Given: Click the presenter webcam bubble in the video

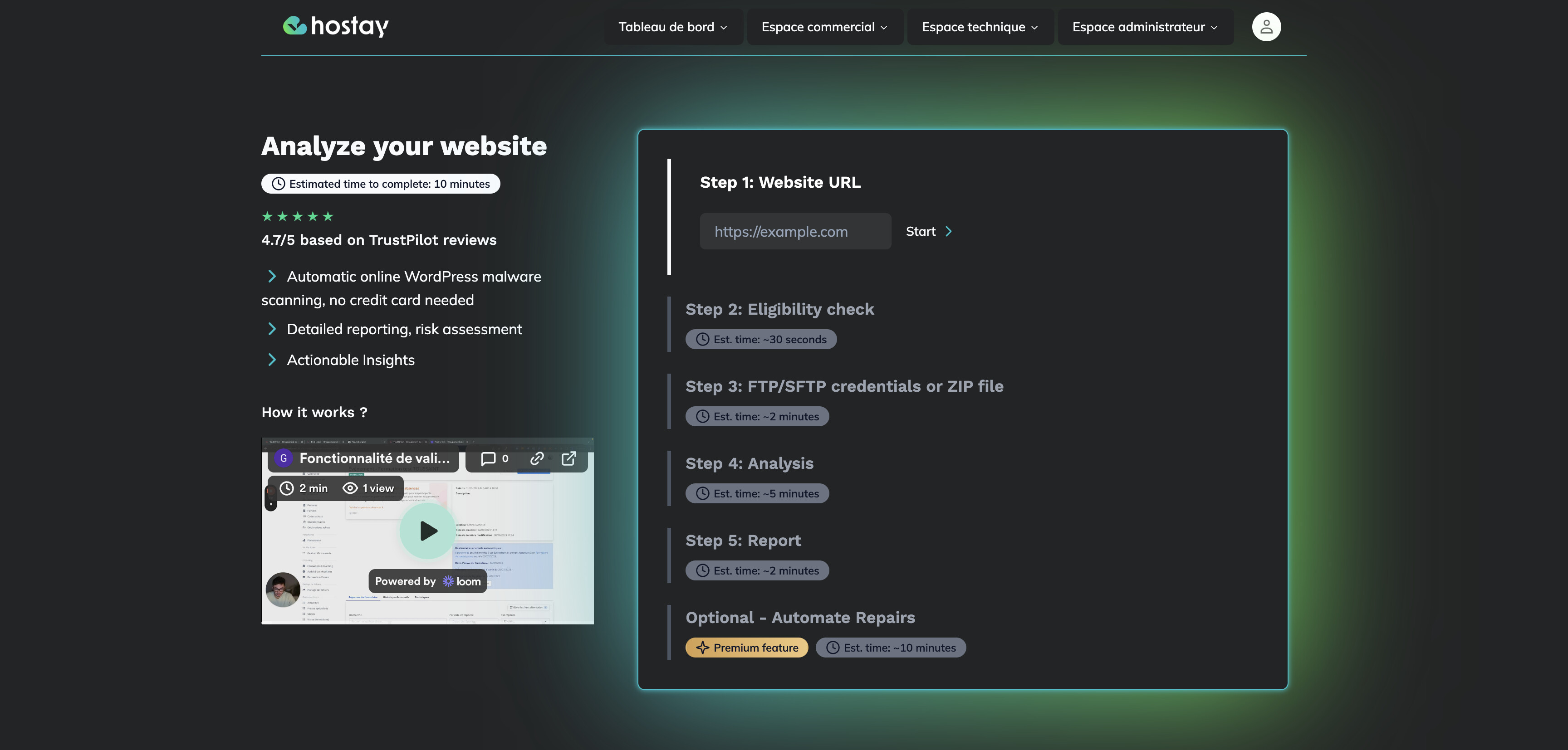Looking at the screenshot, I should point(283,589).
